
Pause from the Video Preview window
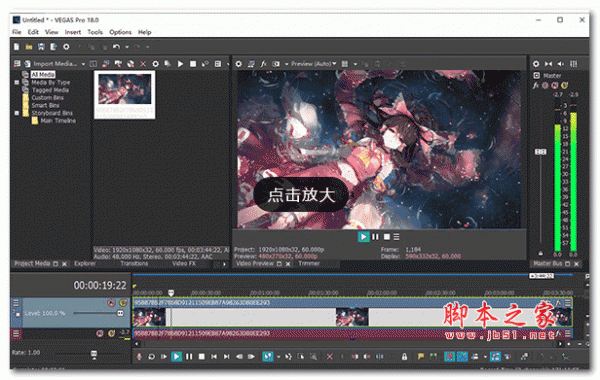(375, 237)
